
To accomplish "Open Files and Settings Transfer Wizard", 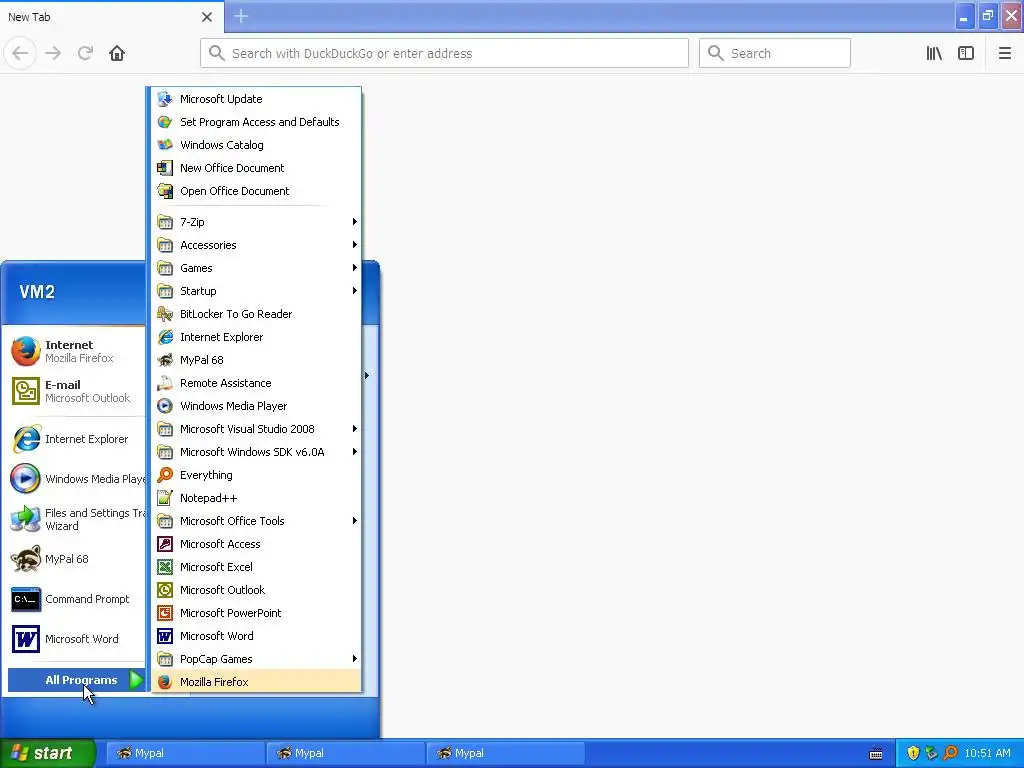I will pos(76,519).
